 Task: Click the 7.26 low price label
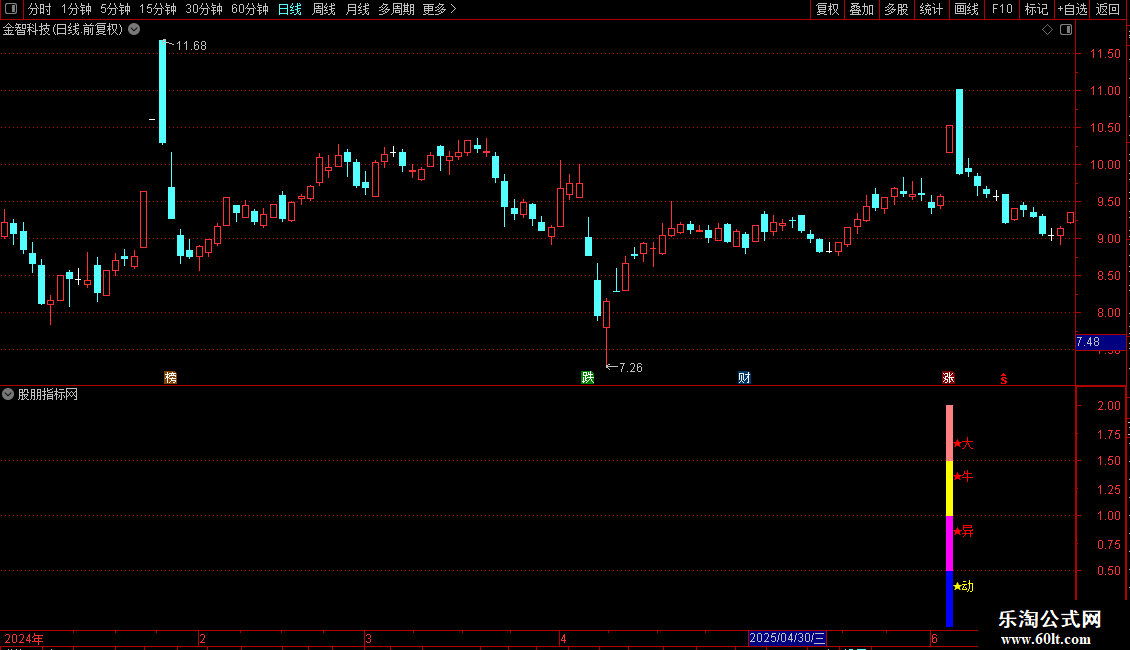(631, 368)
